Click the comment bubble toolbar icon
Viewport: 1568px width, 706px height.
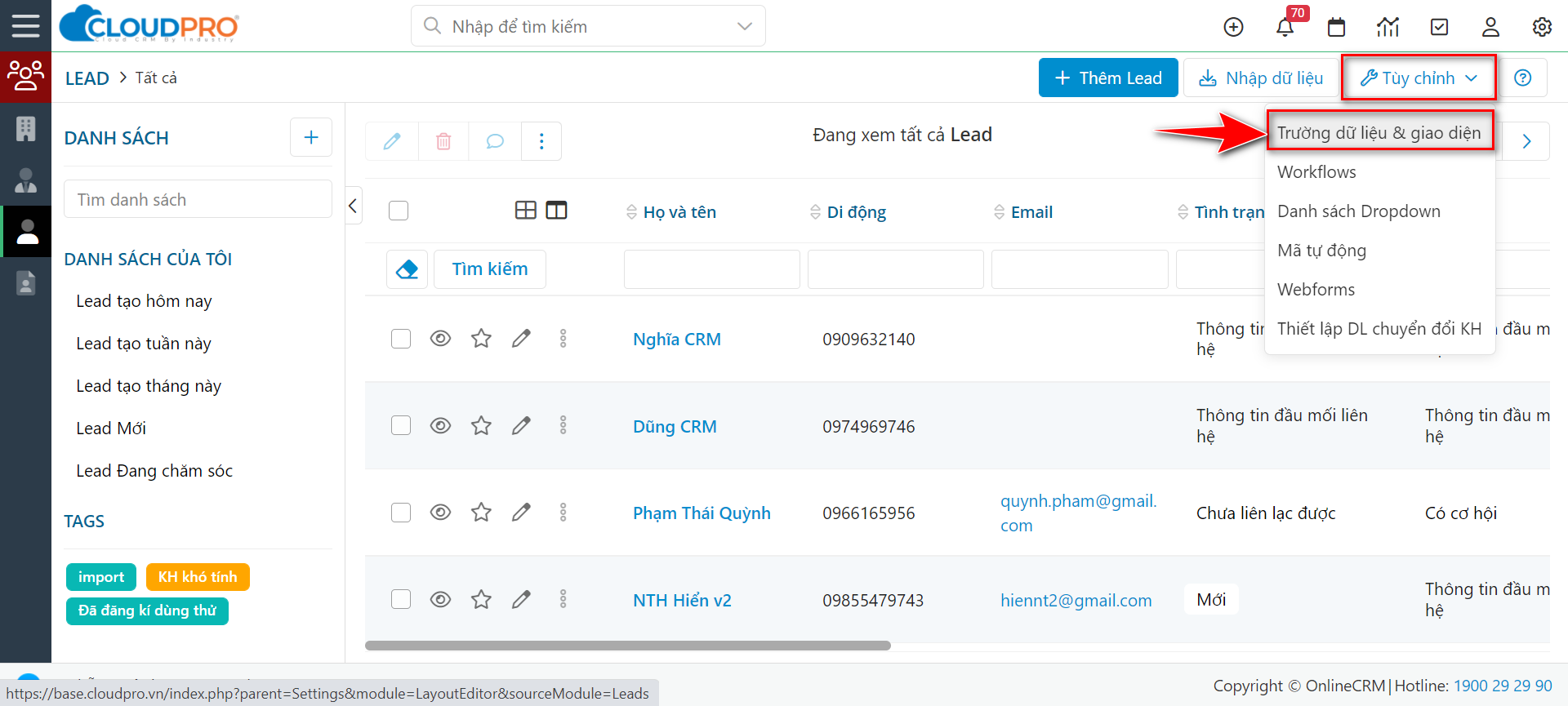495,141
